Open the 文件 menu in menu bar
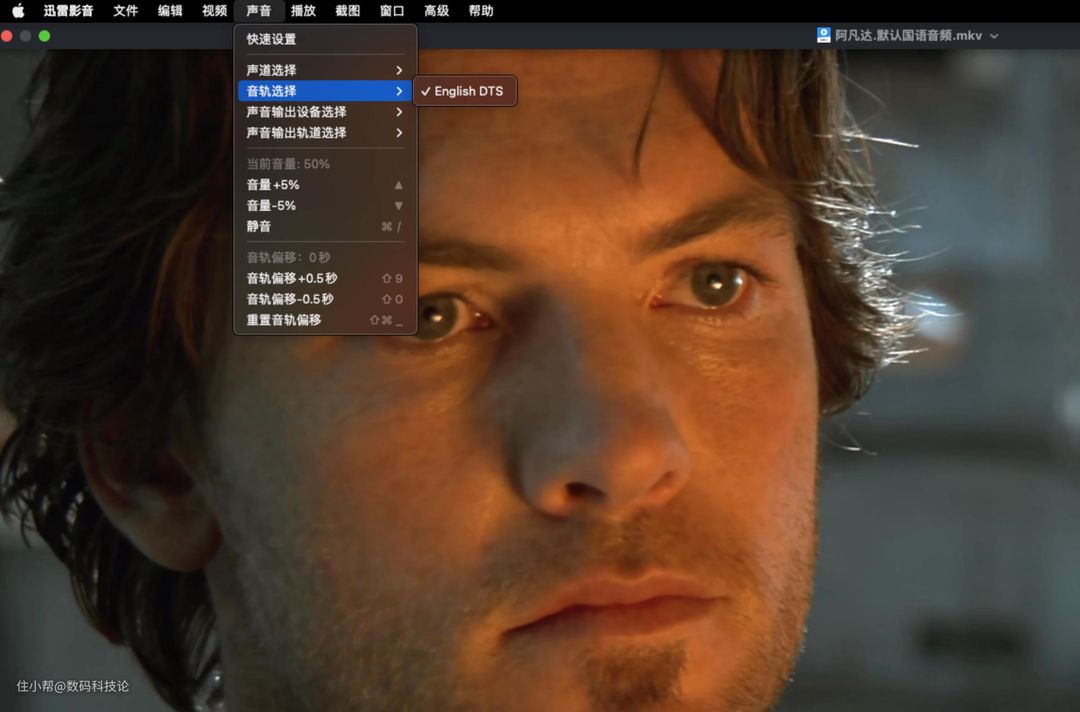The image size is (1080, 712). [x=125, y=11]
